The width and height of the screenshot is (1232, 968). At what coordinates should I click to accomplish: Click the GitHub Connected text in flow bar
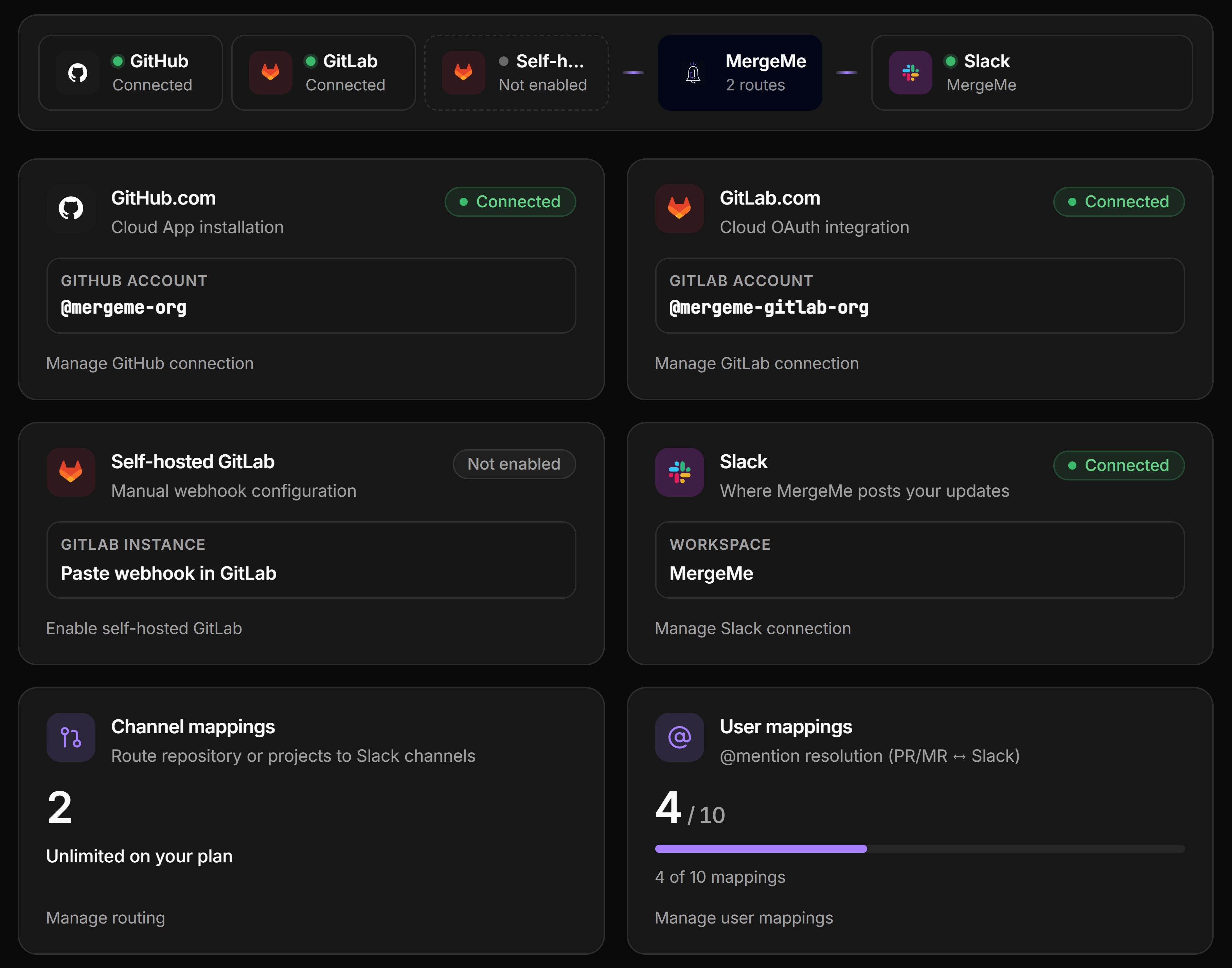coord(153,85)
